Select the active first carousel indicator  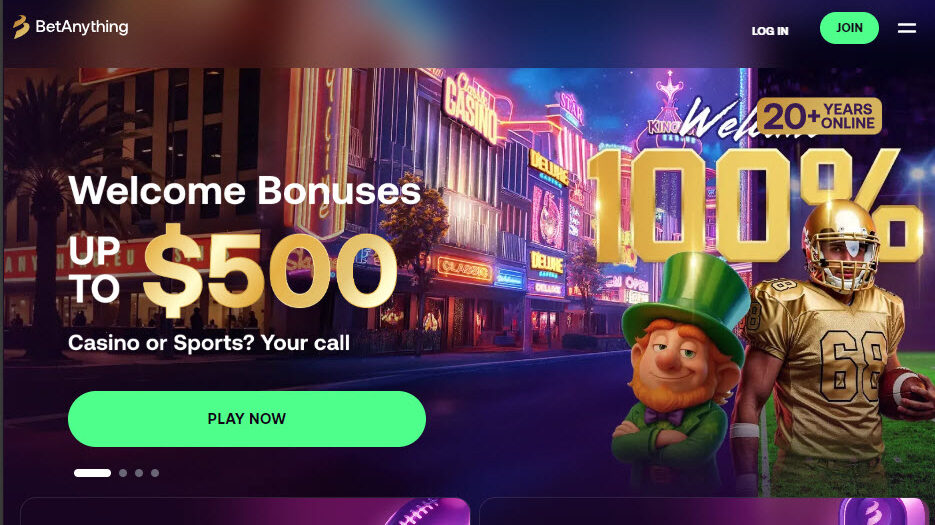tap(92, 473)
